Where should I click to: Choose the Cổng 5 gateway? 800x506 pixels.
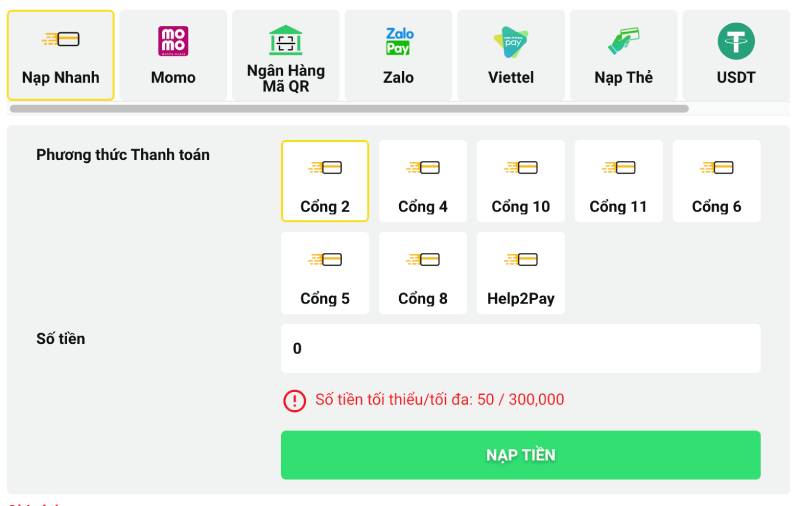click(x=325, y=273)
